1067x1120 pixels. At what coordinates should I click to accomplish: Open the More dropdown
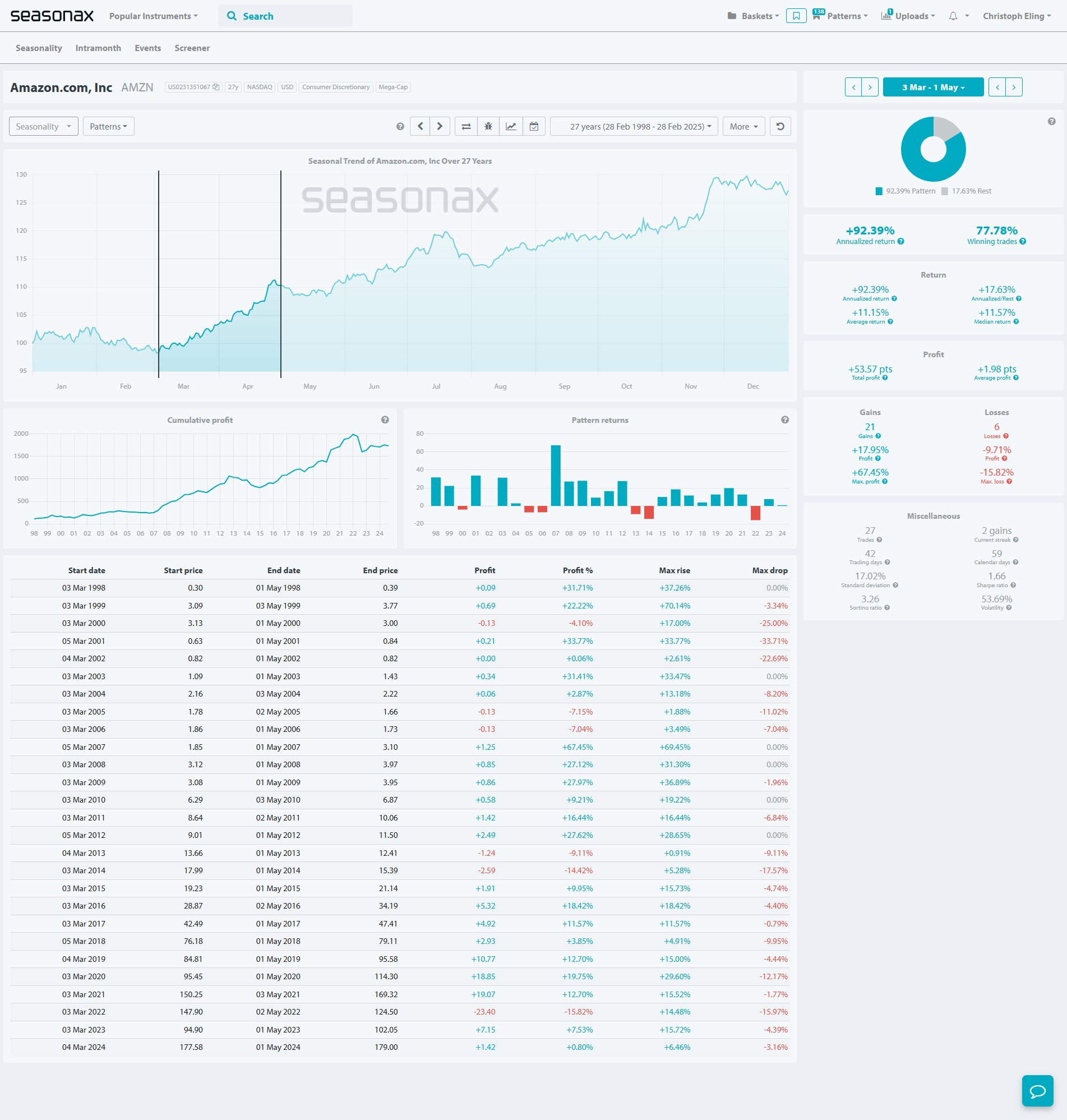743,126
